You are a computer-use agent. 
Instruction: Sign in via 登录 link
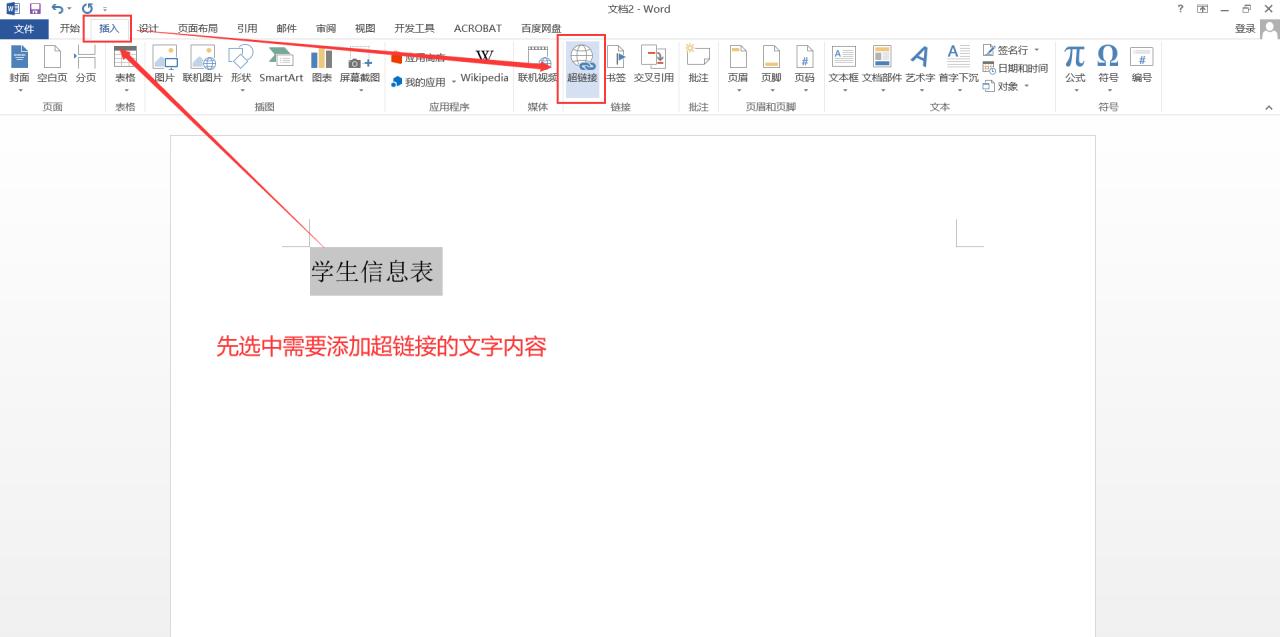tap(1245, 29)
